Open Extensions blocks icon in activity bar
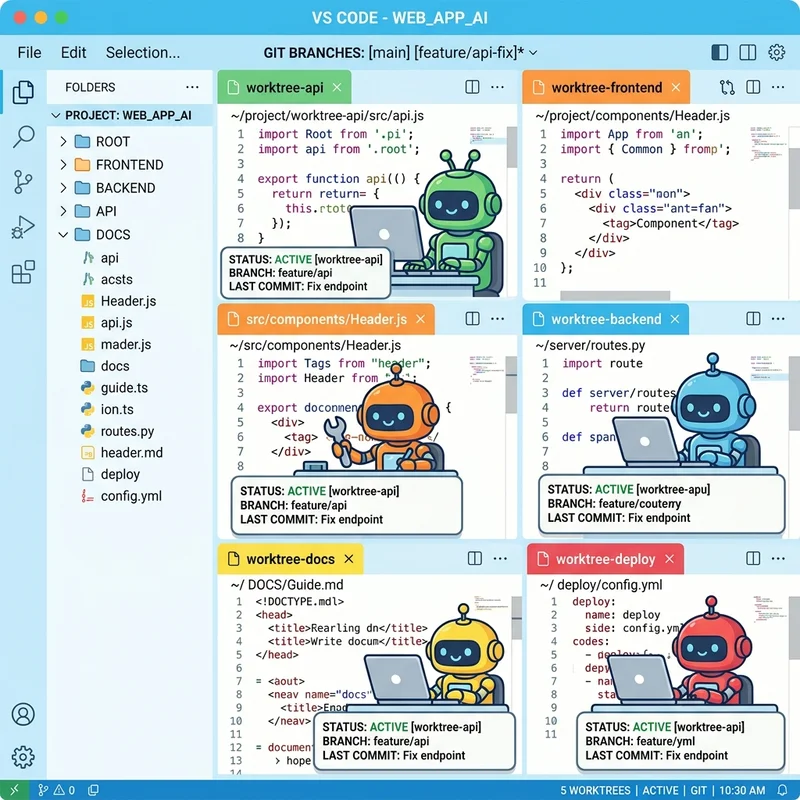The image size is (800, 800). pyautogui.click(x=23, y=272)
